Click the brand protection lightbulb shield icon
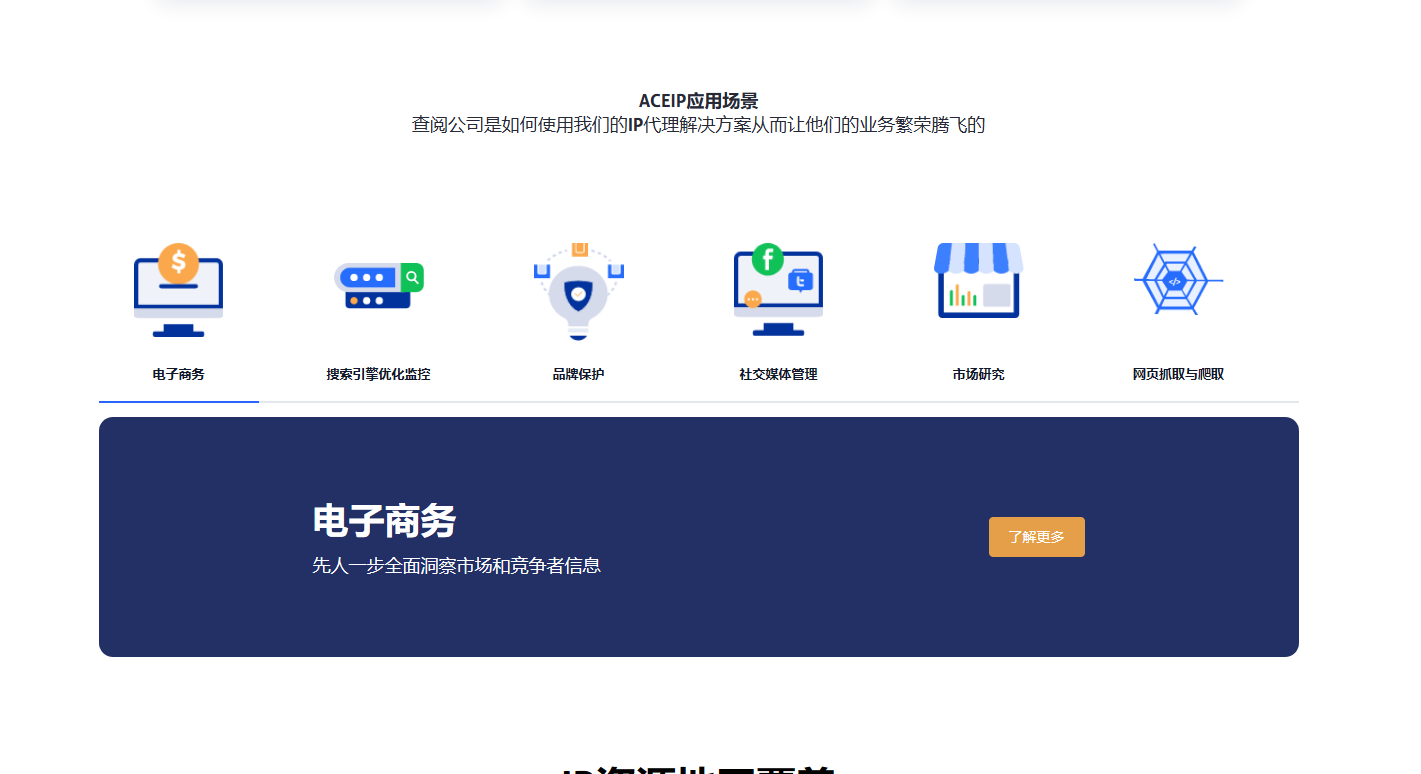1421x774 pixels. pyautogui.click(x=578, y=290)
